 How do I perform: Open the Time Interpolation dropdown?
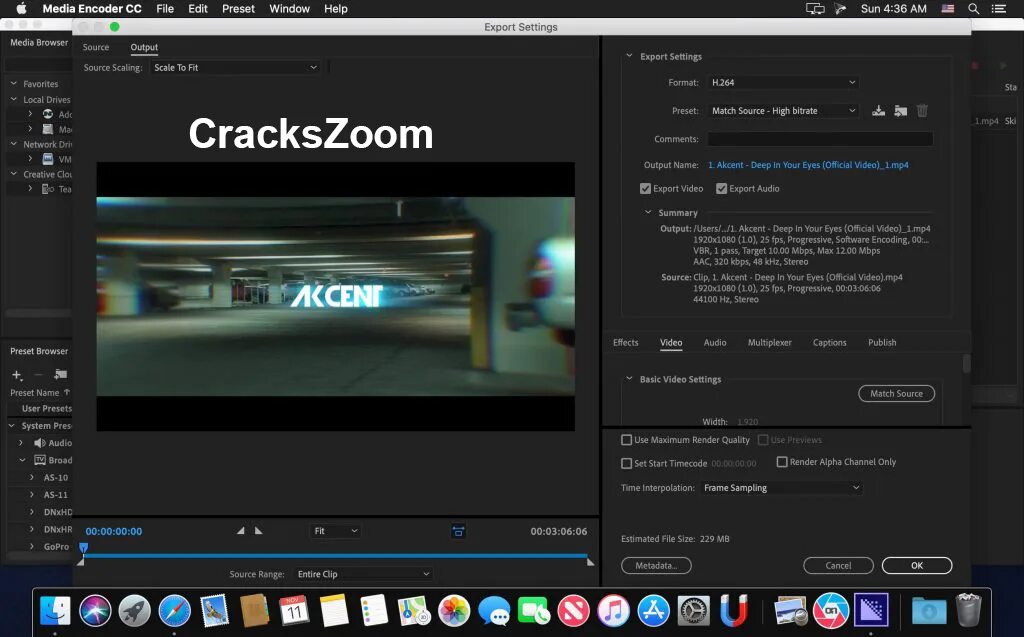click(782, 487)
